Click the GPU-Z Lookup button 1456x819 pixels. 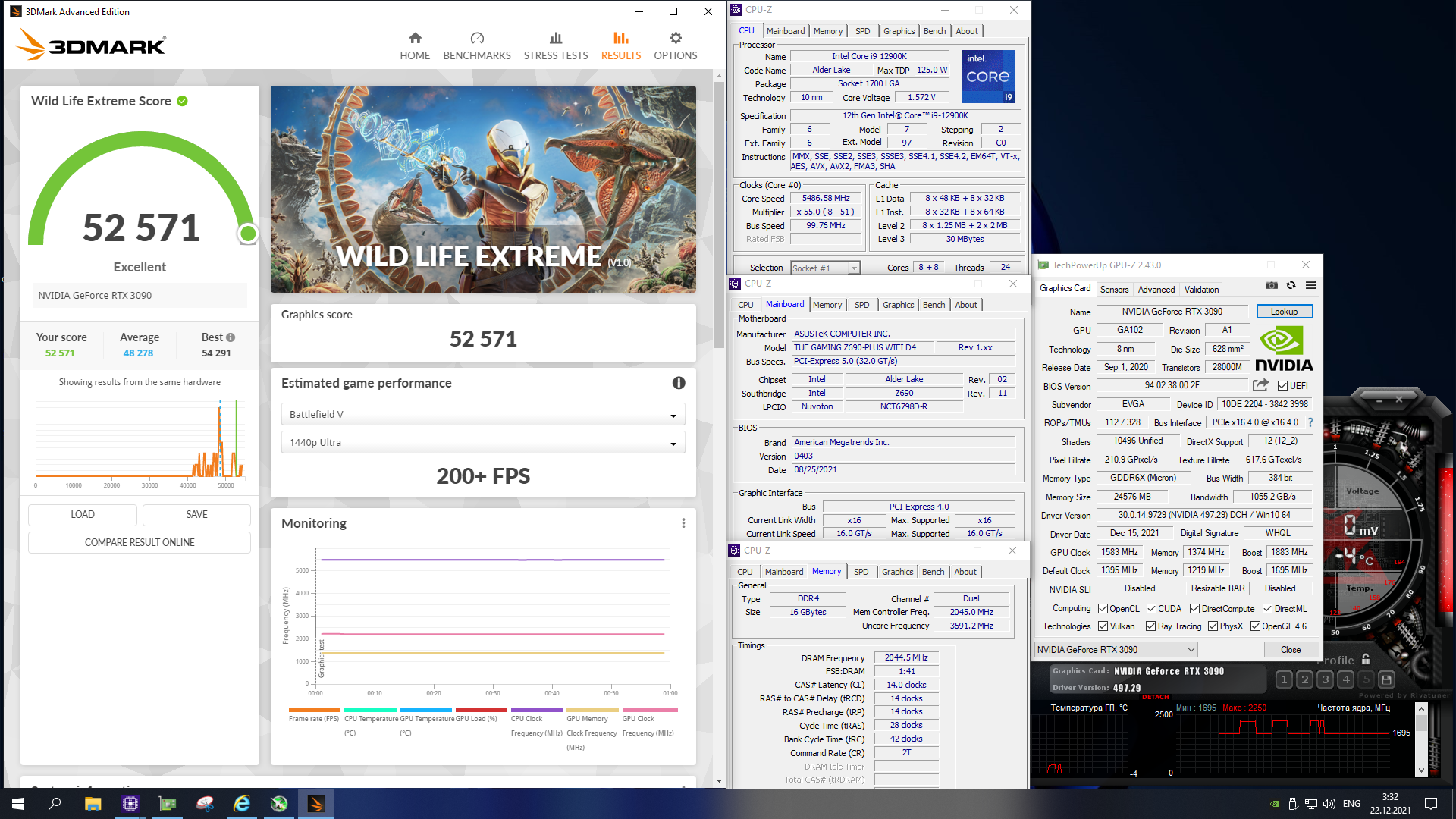click(1284, 312)
